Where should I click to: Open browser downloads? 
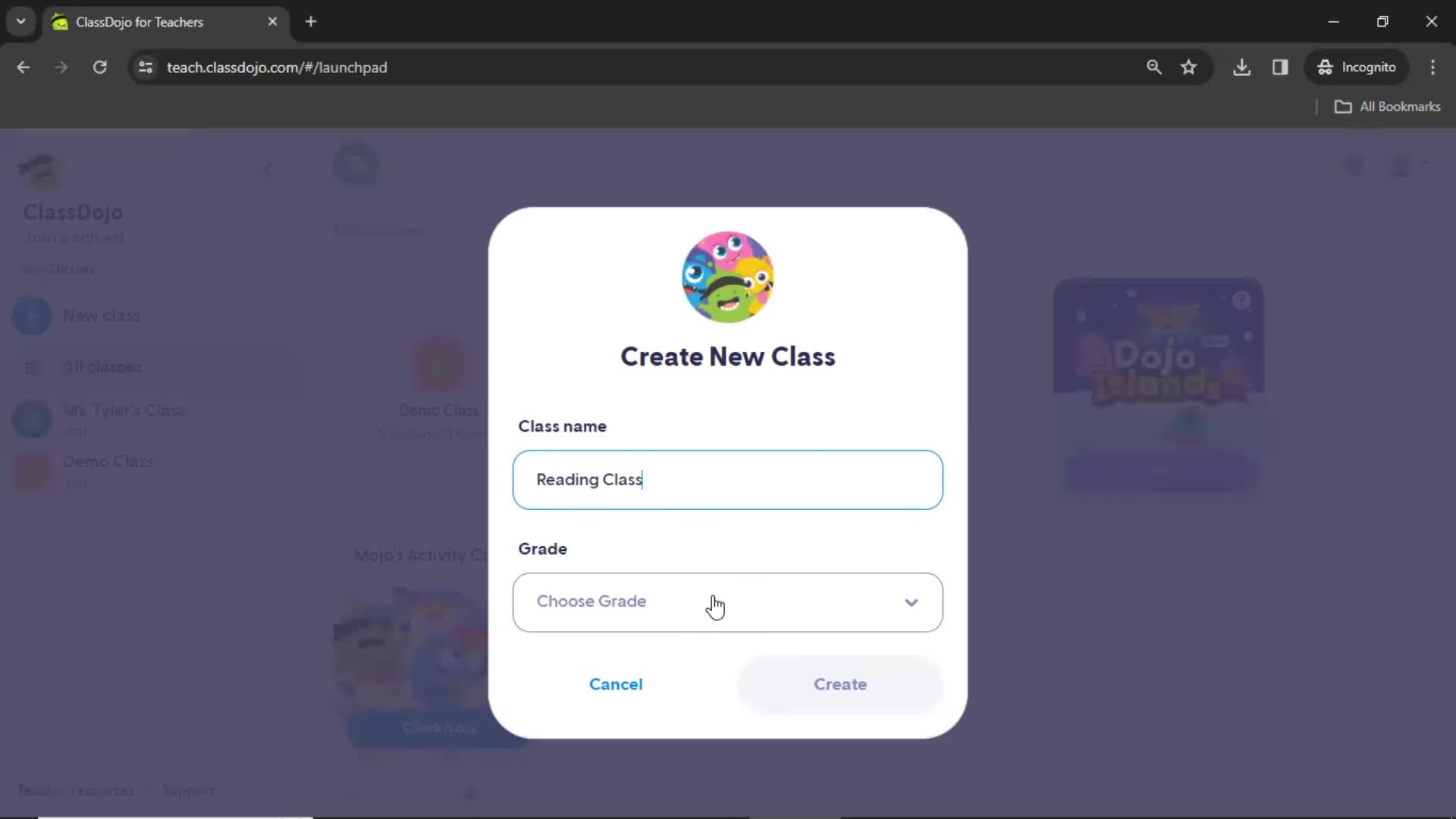pyautogui.click(x=1241, y=67)
